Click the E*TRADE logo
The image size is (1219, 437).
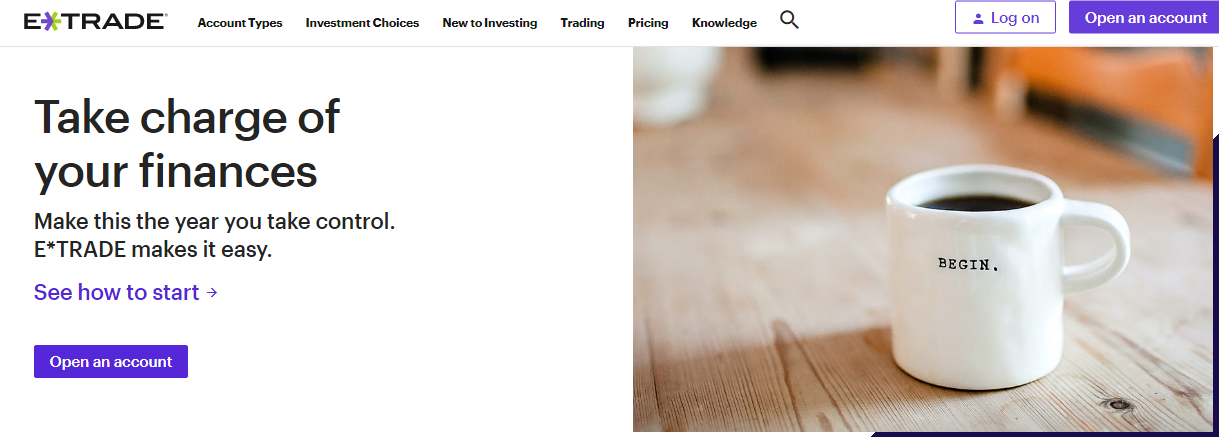pyautogui.click(x=95, y=21)
